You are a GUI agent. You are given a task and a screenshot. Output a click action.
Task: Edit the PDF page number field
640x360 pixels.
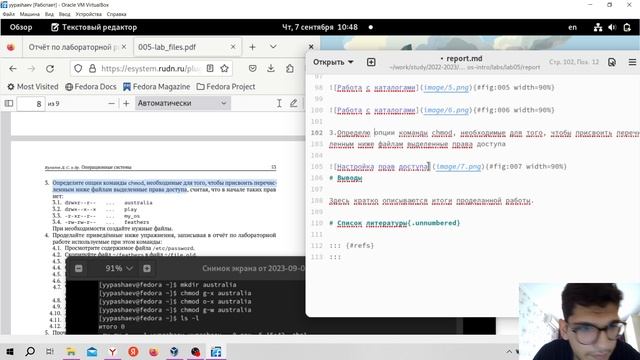click(31, 103)
